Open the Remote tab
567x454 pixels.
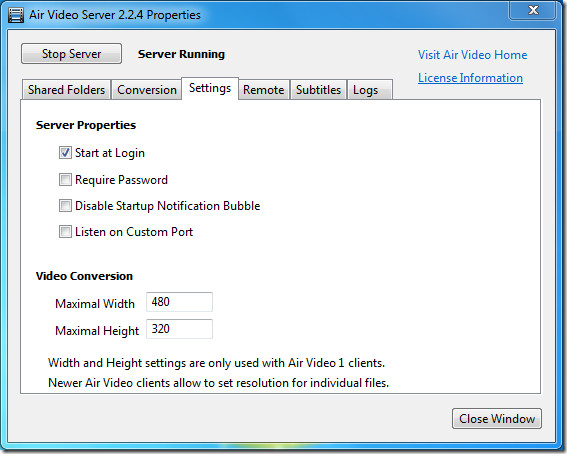point(264,90)
